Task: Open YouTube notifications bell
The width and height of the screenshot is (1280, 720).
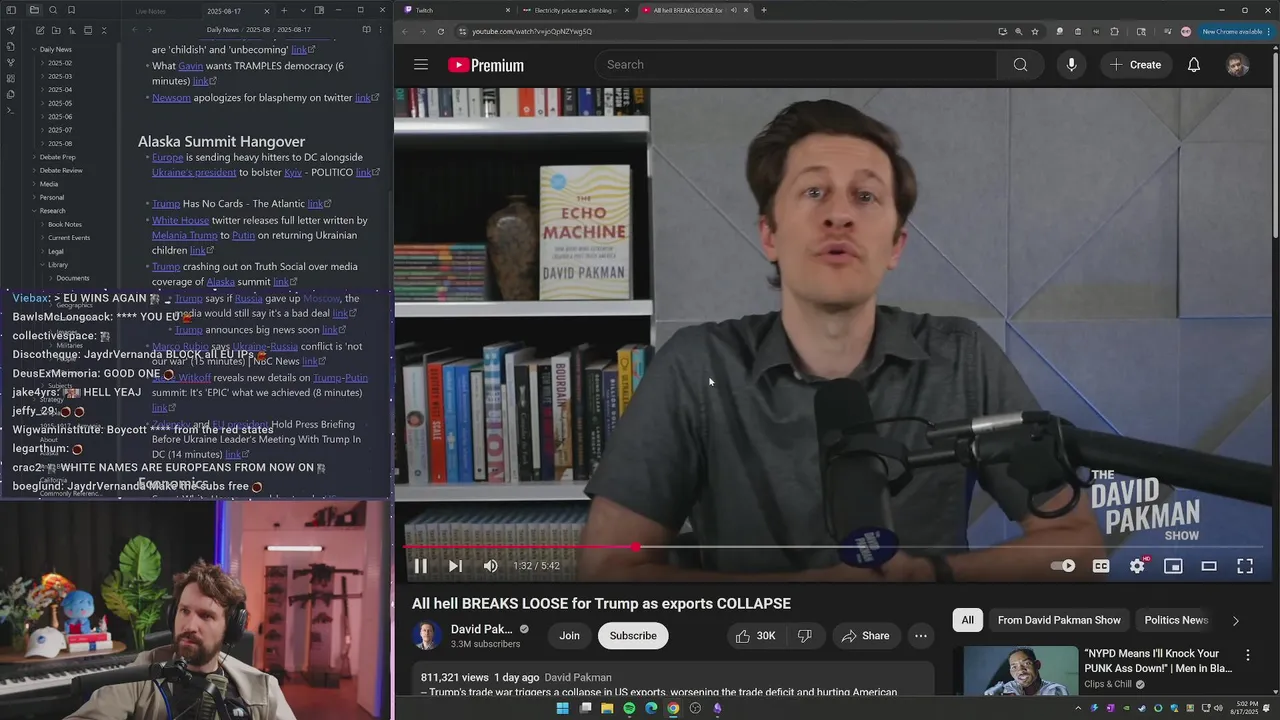Action: (x=1193, y=65)
